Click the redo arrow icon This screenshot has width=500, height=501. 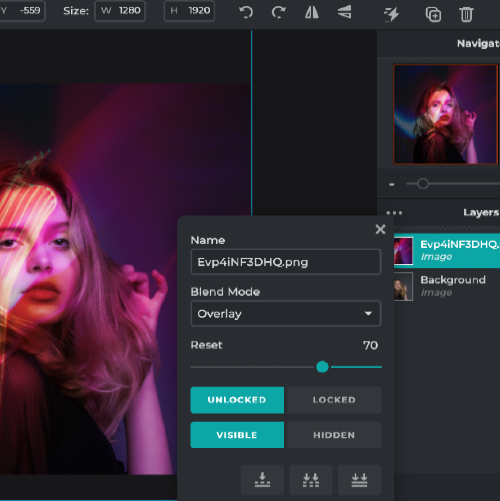point(278,12)
